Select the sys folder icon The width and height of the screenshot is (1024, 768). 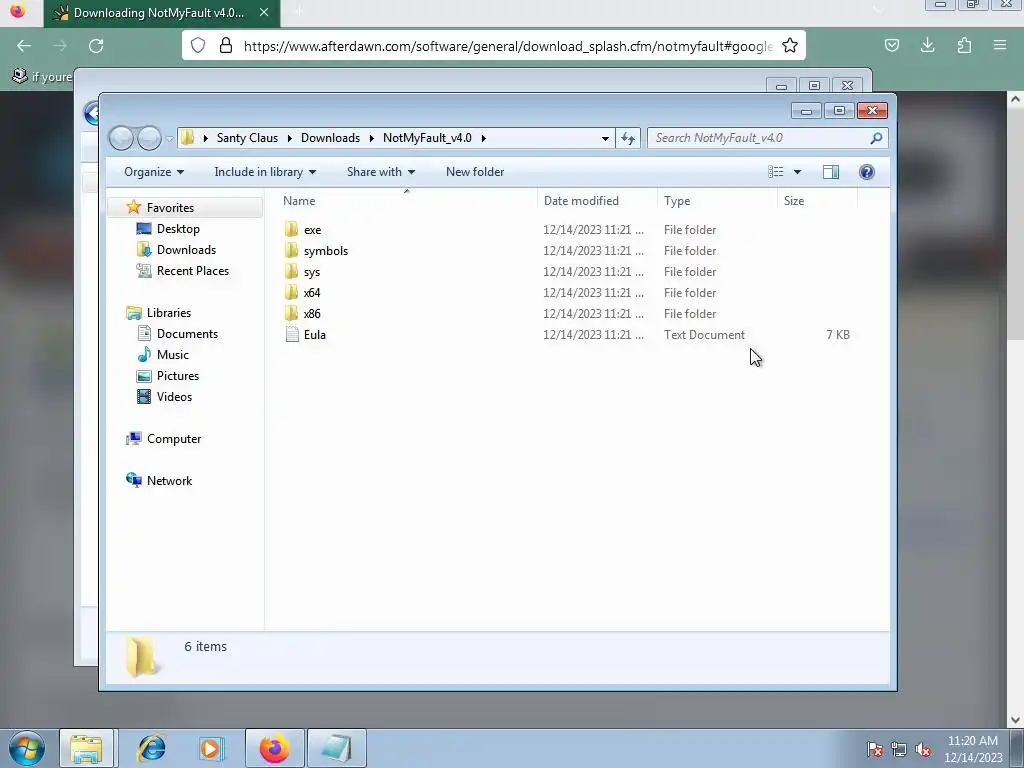click(291, 272)
